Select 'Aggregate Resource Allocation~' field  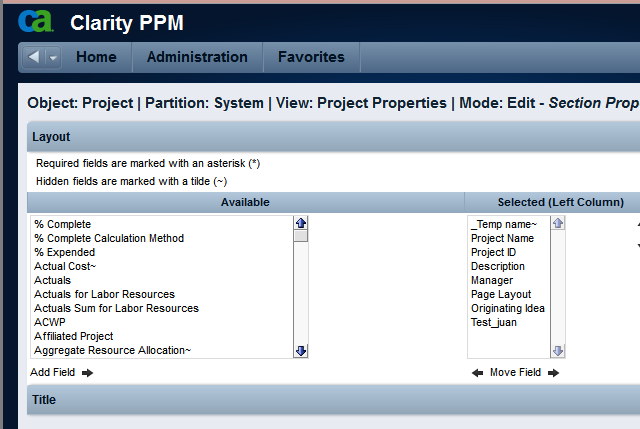pos(112,350)
